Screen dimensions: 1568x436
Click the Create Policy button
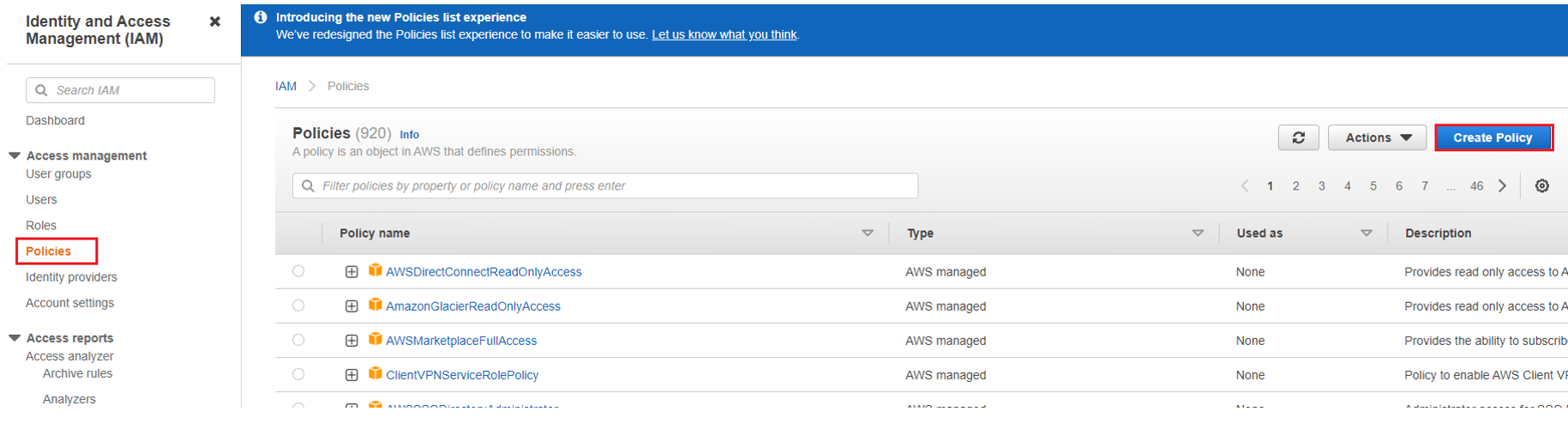pyautogui.click(x=1493, y=137)
